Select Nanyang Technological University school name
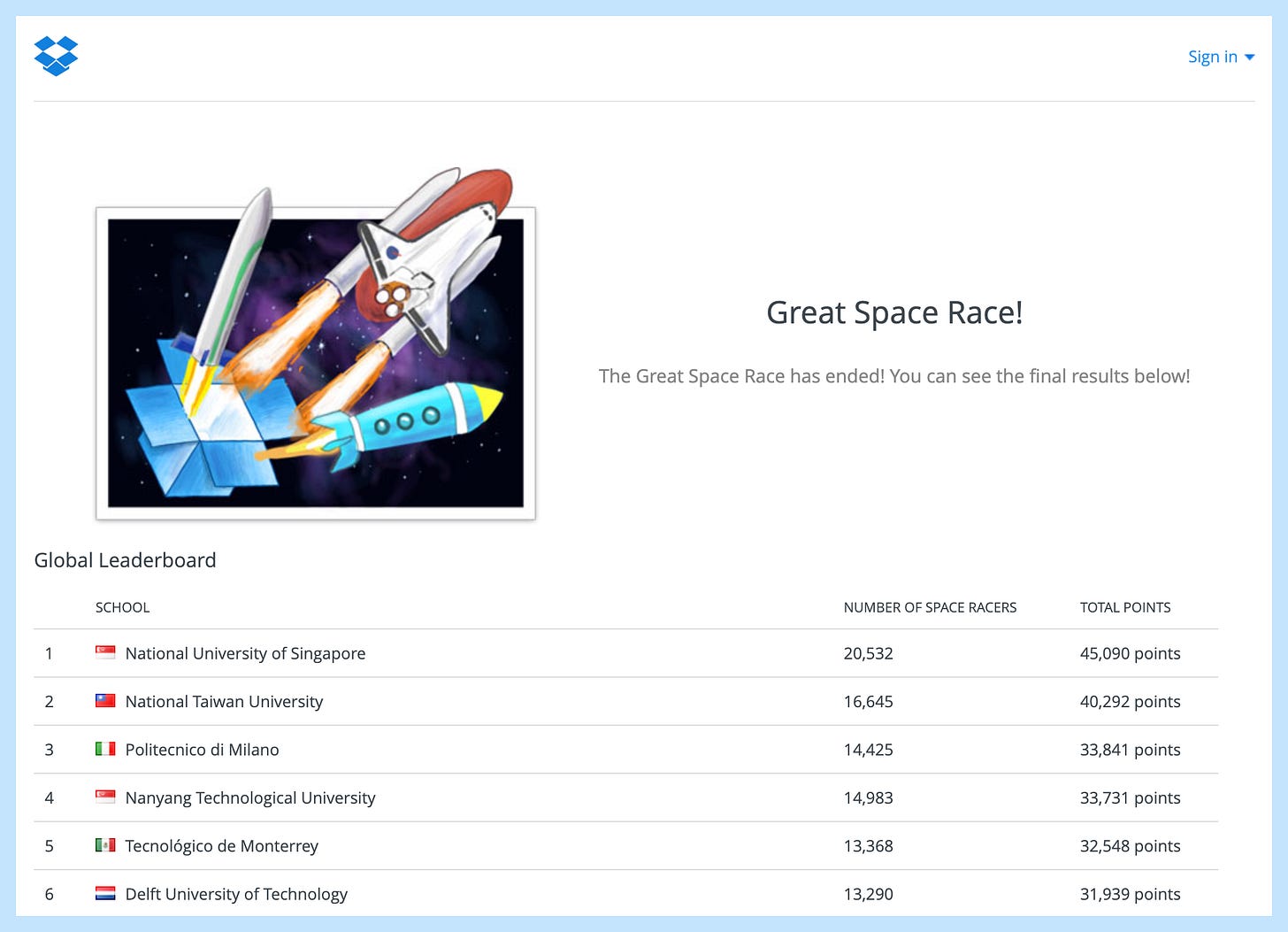Image resolution: width=1288 pixels, height=932 pixels. [x=250, y=797]
